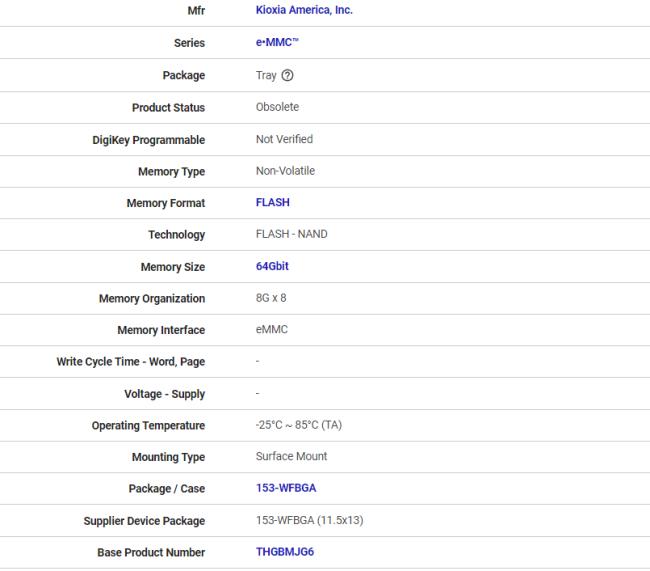Click the Non-Volatile memory type value
Screen dimensions: 650x571
[x=285, y=171]
